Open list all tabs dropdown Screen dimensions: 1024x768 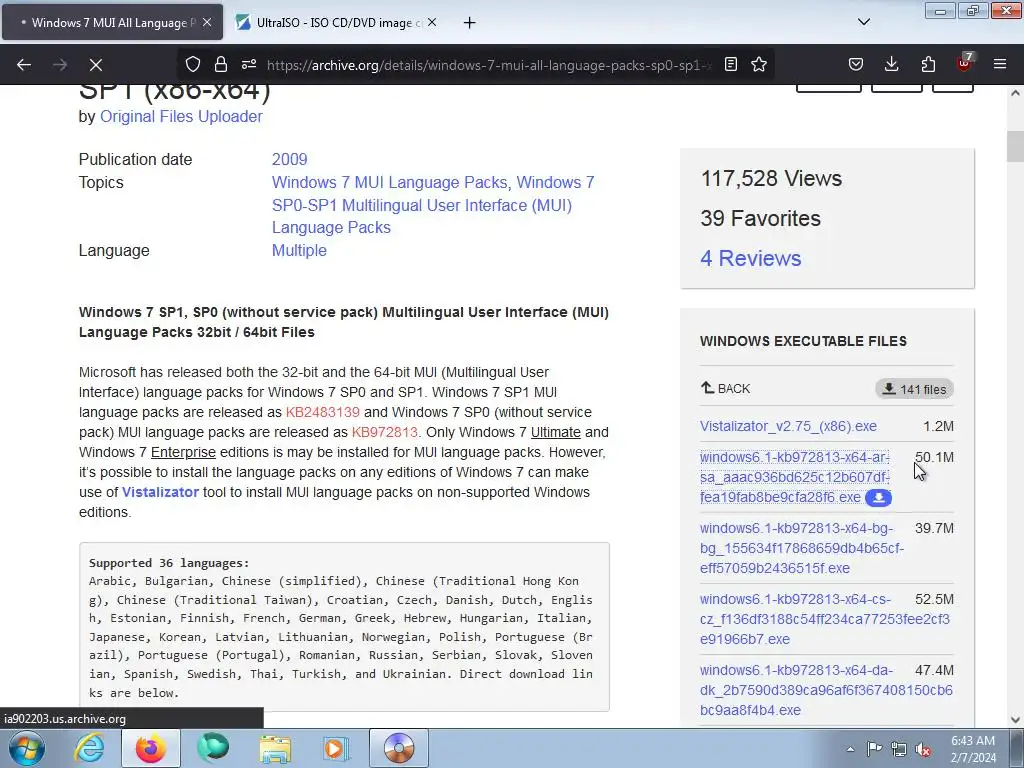[864, 22]
